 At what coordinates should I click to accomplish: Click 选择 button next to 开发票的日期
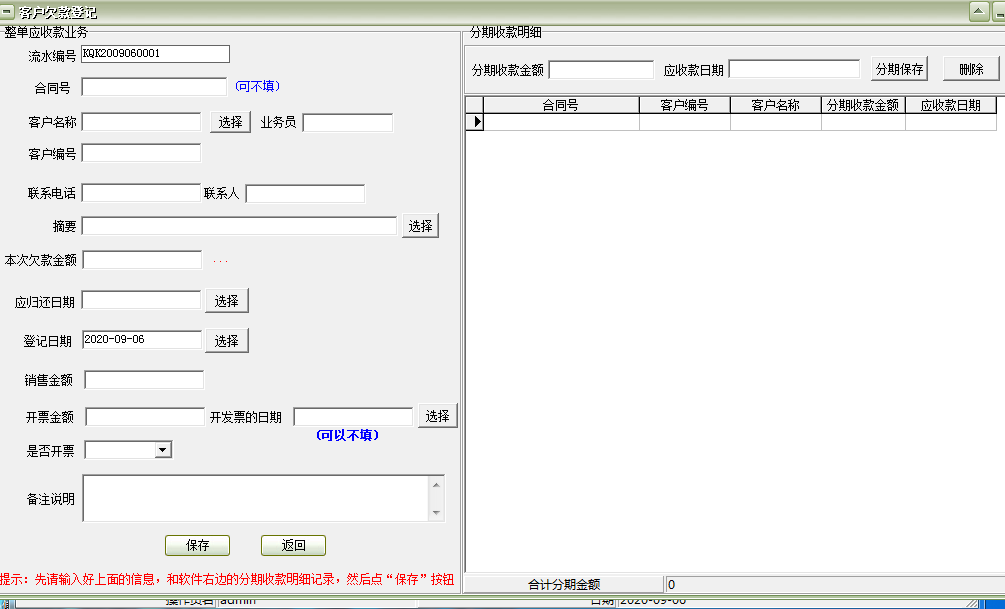tap(438, 415)
